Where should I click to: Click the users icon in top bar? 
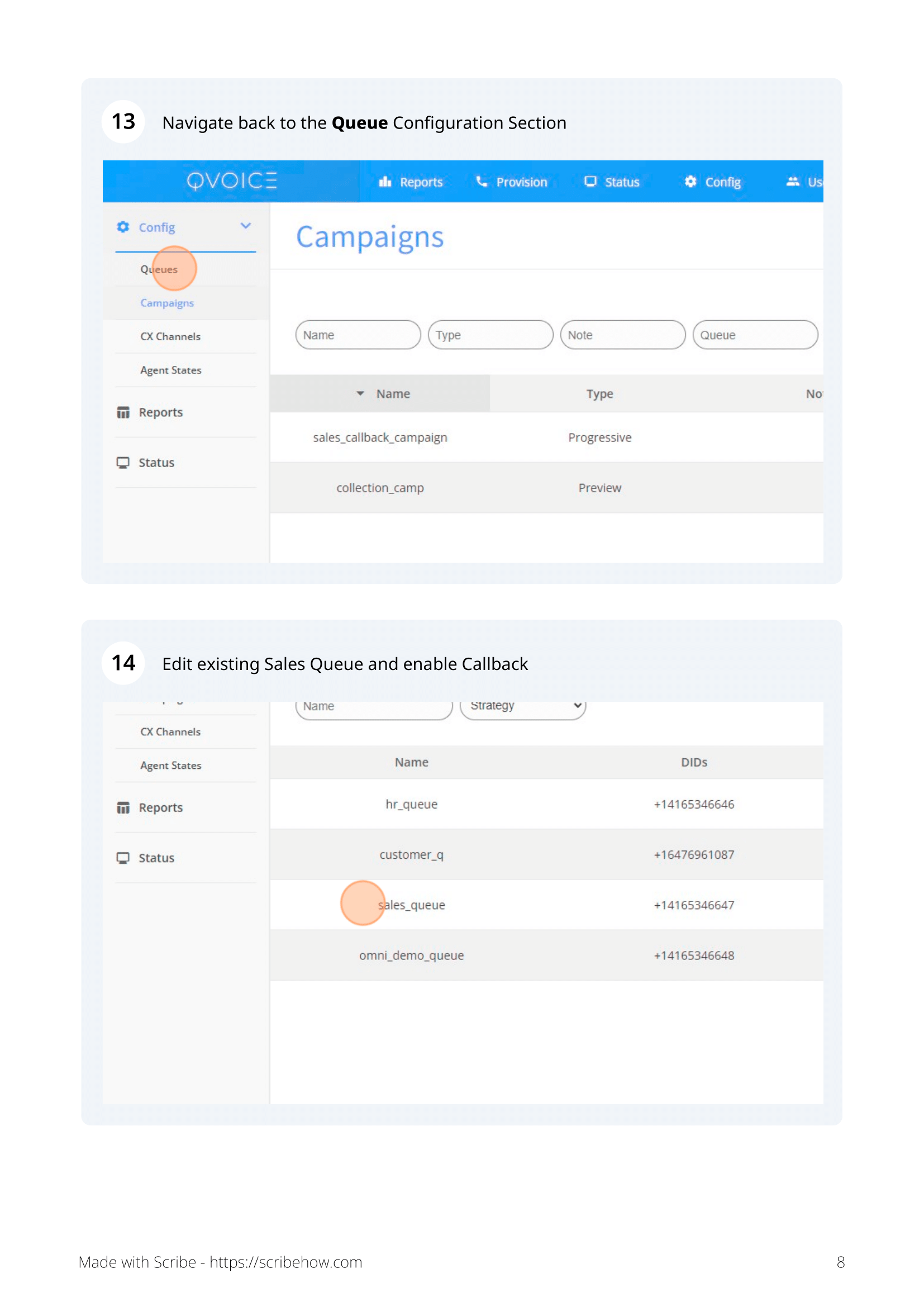(793, 182)
